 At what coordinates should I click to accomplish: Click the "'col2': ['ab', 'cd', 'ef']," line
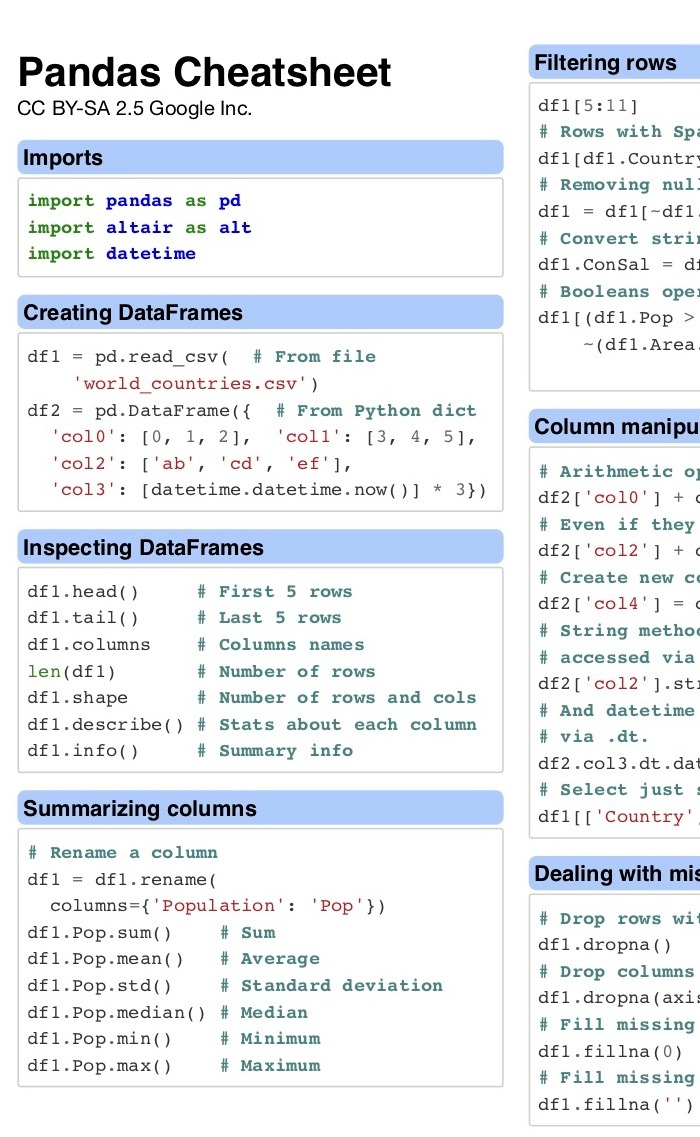(x=201, y=464)
